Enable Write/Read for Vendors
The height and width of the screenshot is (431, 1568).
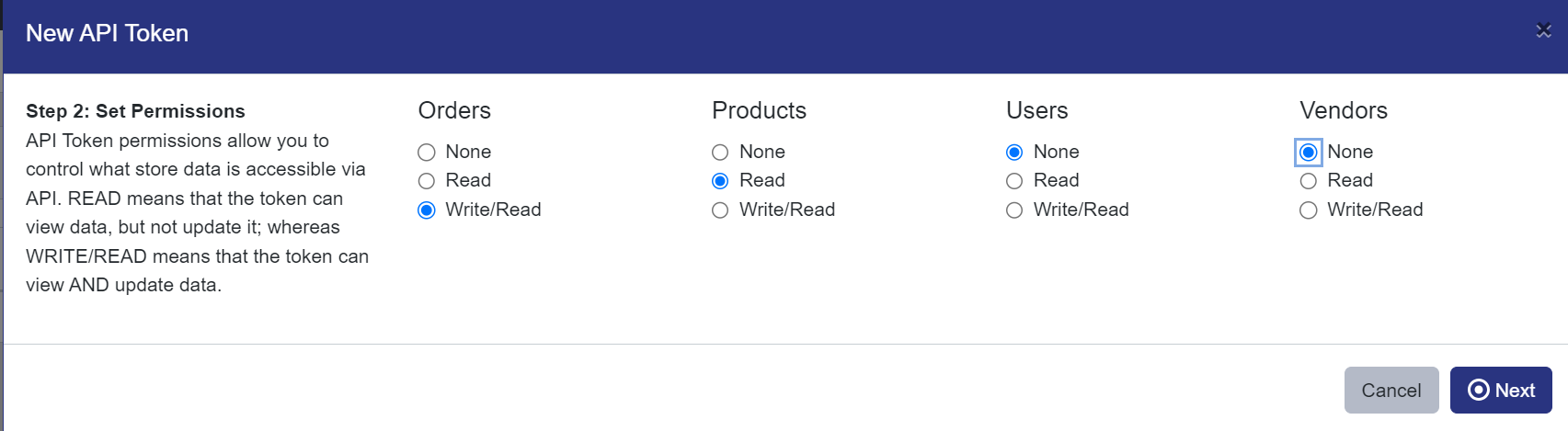tap(1309, 210)
